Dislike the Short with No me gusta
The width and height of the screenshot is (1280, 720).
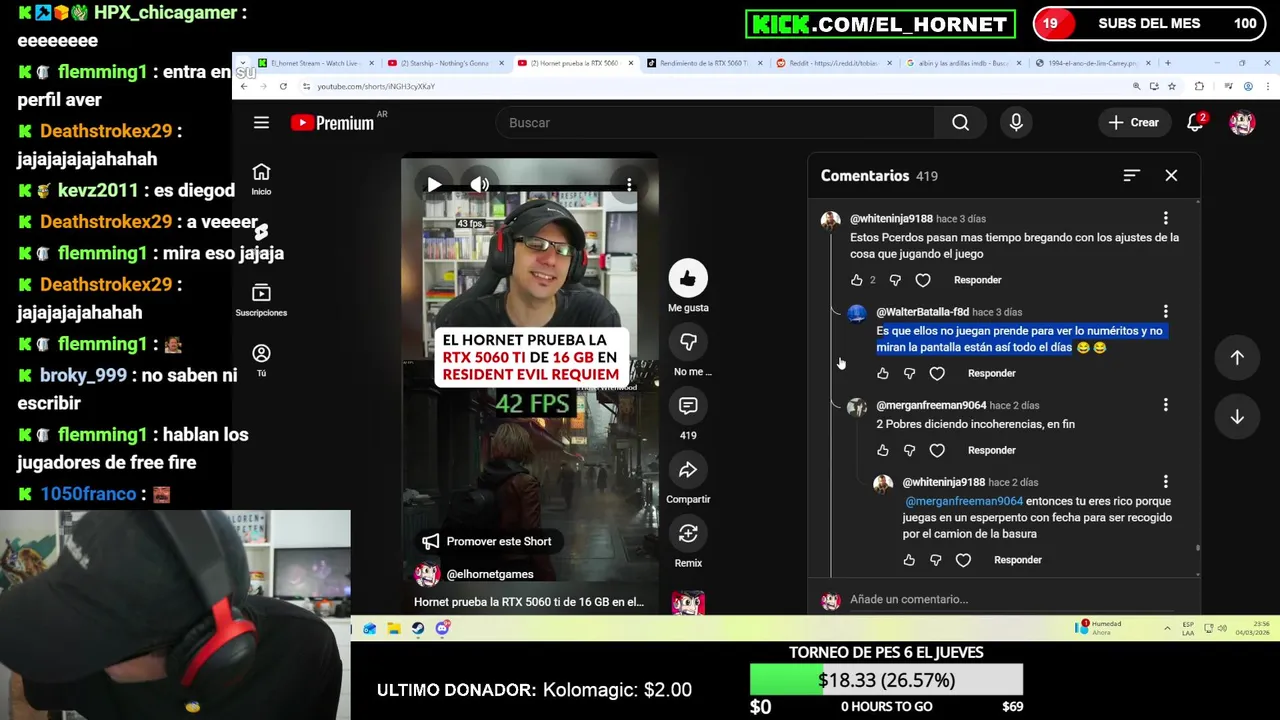click(x=688, y=343)
